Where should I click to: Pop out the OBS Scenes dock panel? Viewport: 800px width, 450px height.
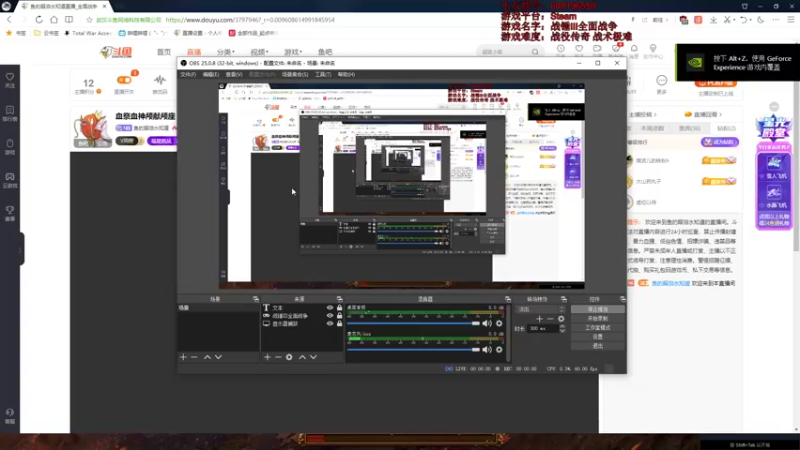tap(256, 299)
